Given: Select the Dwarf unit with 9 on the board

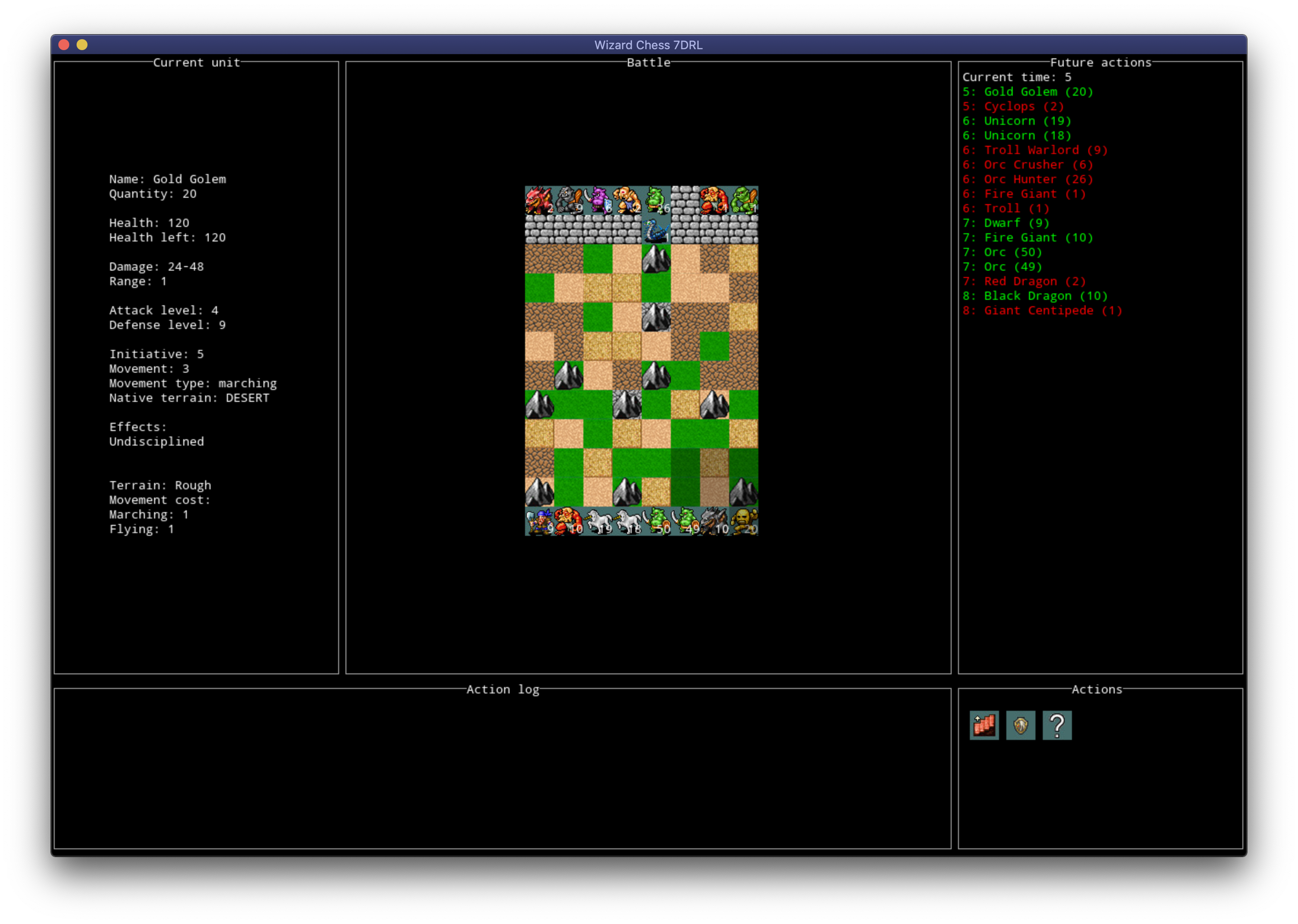Looking at the screenshot, I should [x=540, y=521].
